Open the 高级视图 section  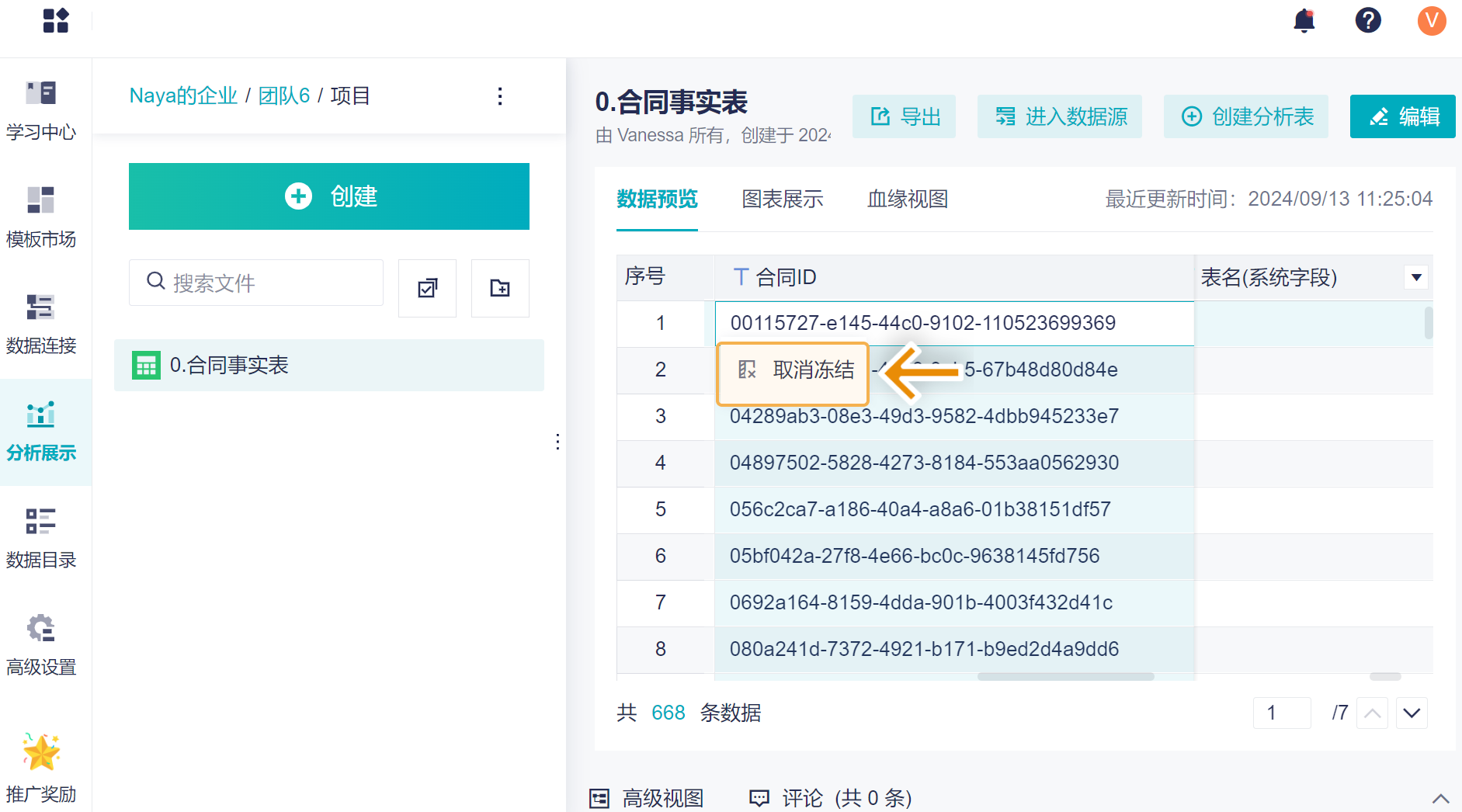point(646,798)
